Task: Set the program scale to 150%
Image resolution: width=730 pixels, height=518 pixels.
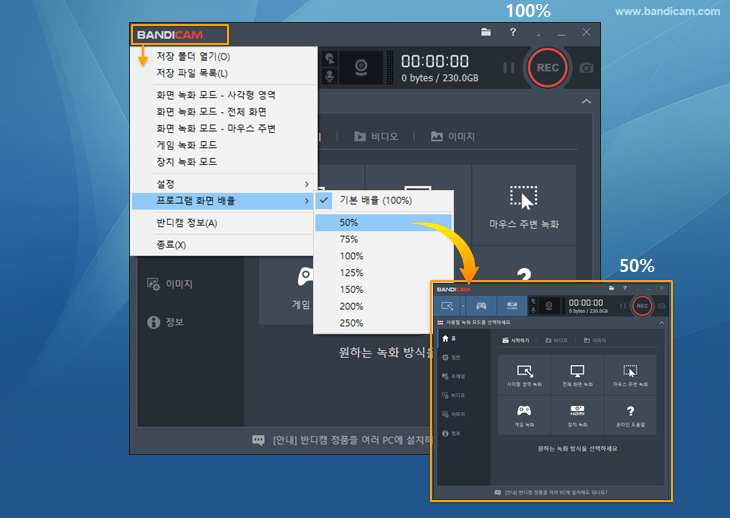Action: coord(372,289)
